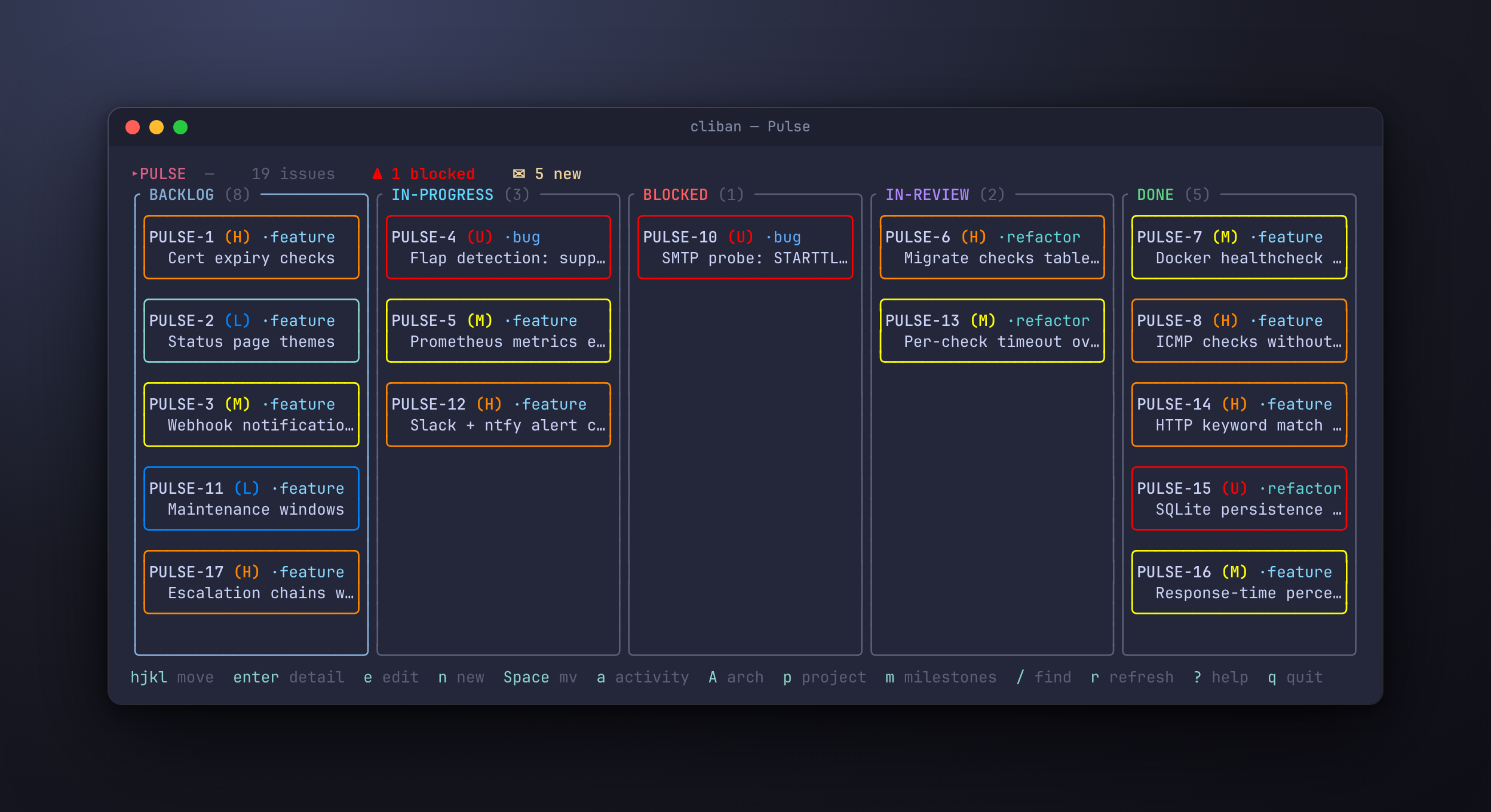Click the 'enter detail' shortcut hint
The height and width of the screenshot is (812, 1491).
tap(289, 677)
